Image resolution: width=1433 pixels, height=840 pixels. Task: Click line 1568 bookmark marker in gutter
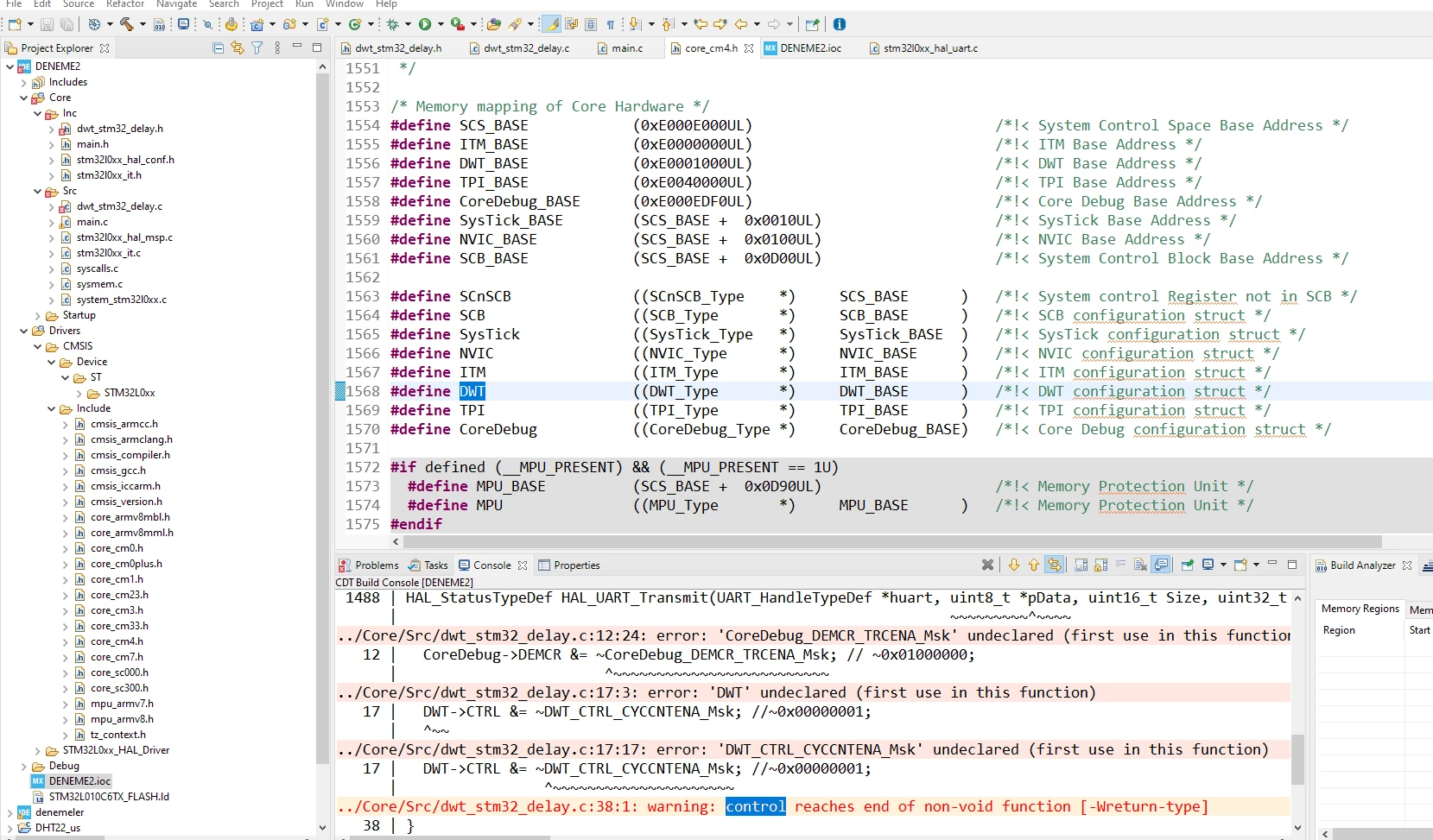(340, 392)
